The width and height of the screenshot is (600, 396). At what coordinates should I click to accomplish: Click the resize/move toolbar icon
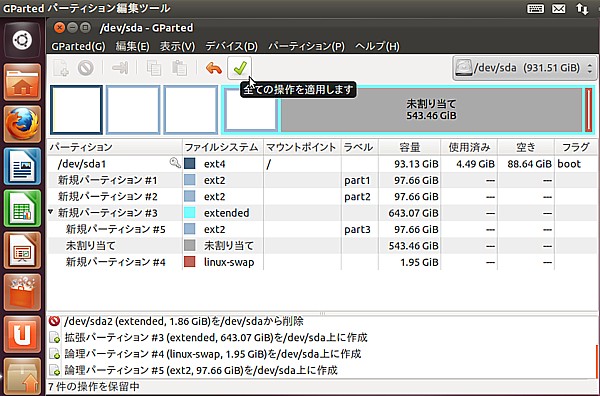120,68
